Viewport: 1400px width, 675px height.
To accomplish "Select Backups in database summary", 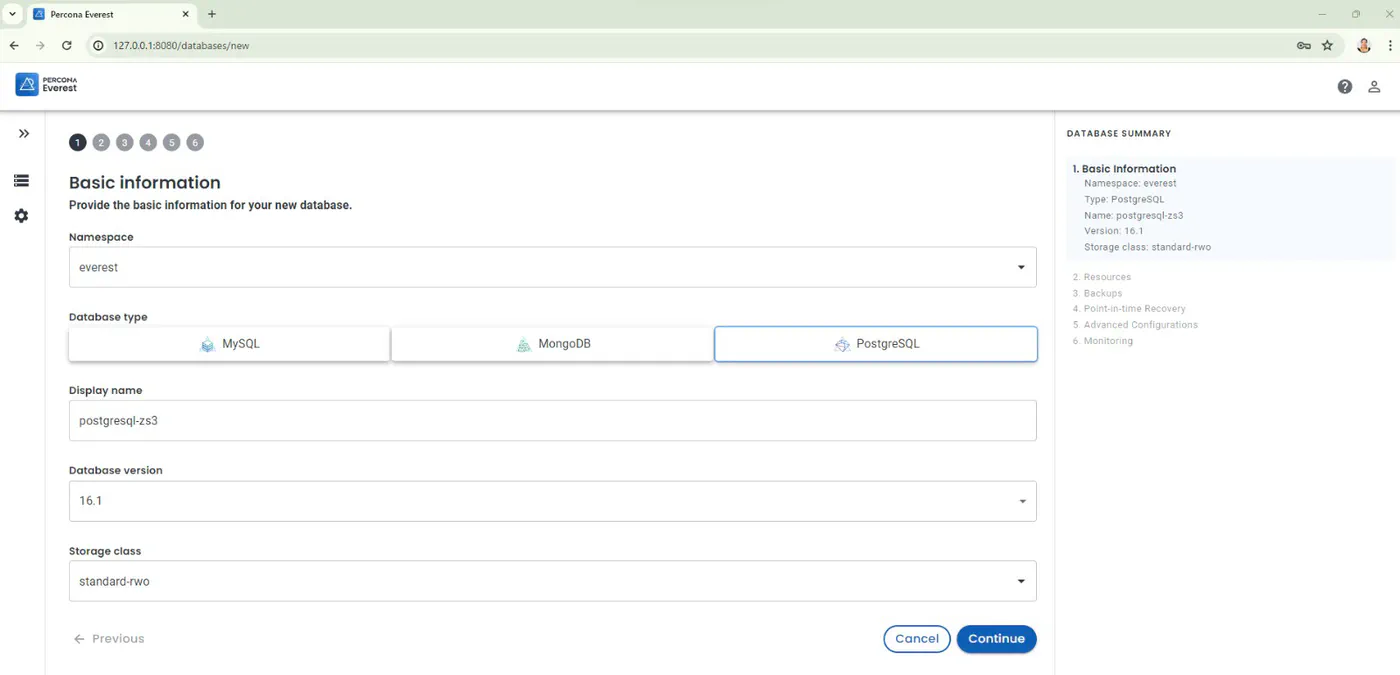I will [1097, 293].
